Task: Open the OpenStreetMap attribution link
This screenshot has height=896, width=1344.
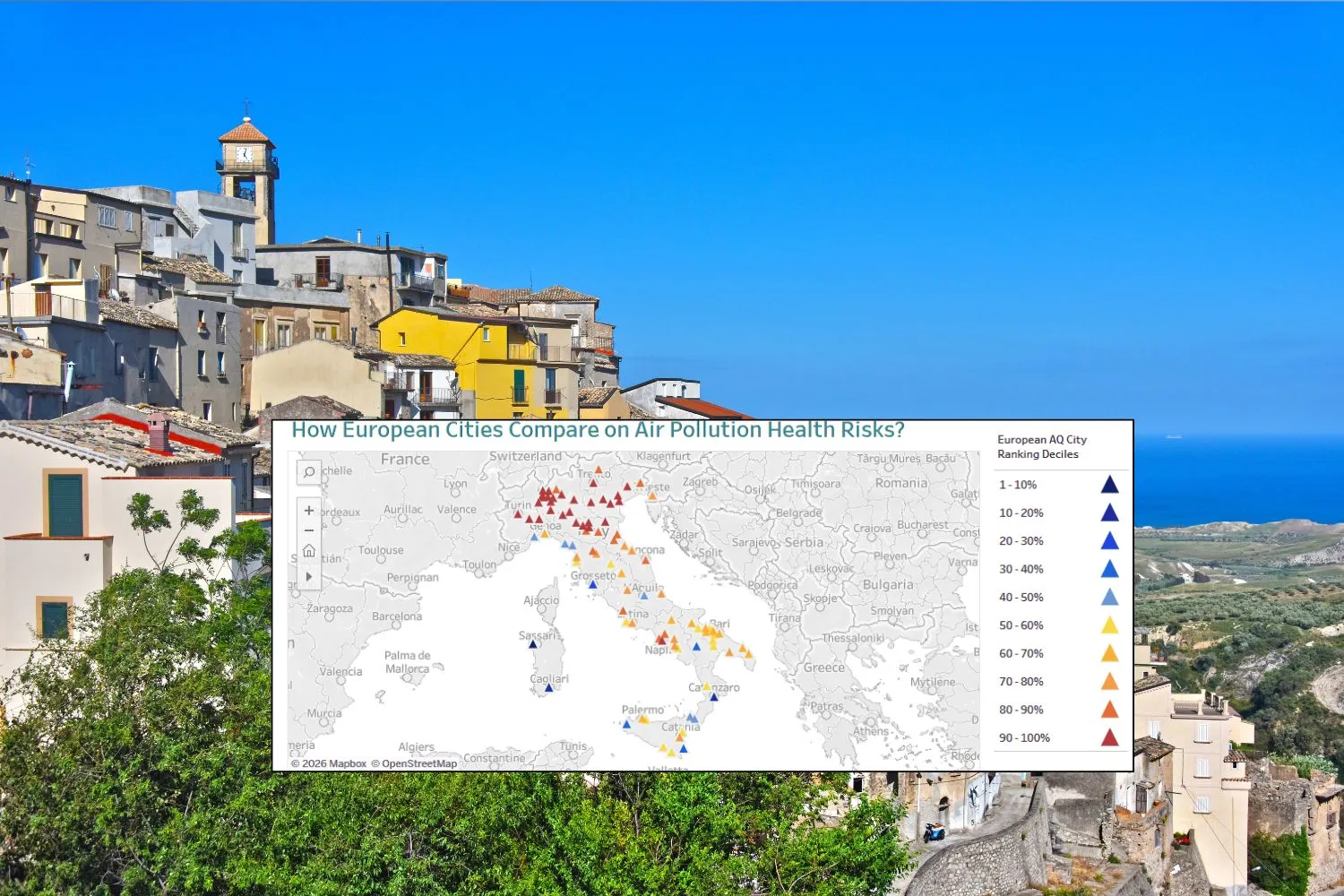Action: 414,764
